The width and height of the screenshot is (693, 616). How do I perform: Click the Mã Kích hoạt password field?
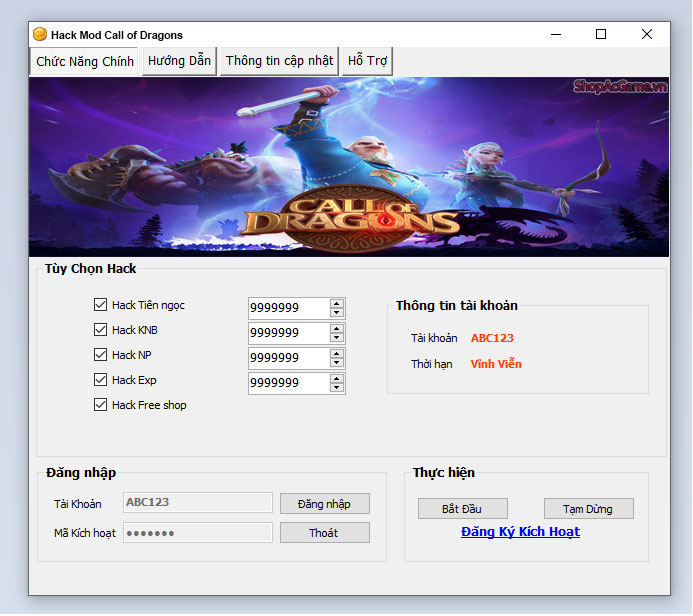(x=198, y=533)
